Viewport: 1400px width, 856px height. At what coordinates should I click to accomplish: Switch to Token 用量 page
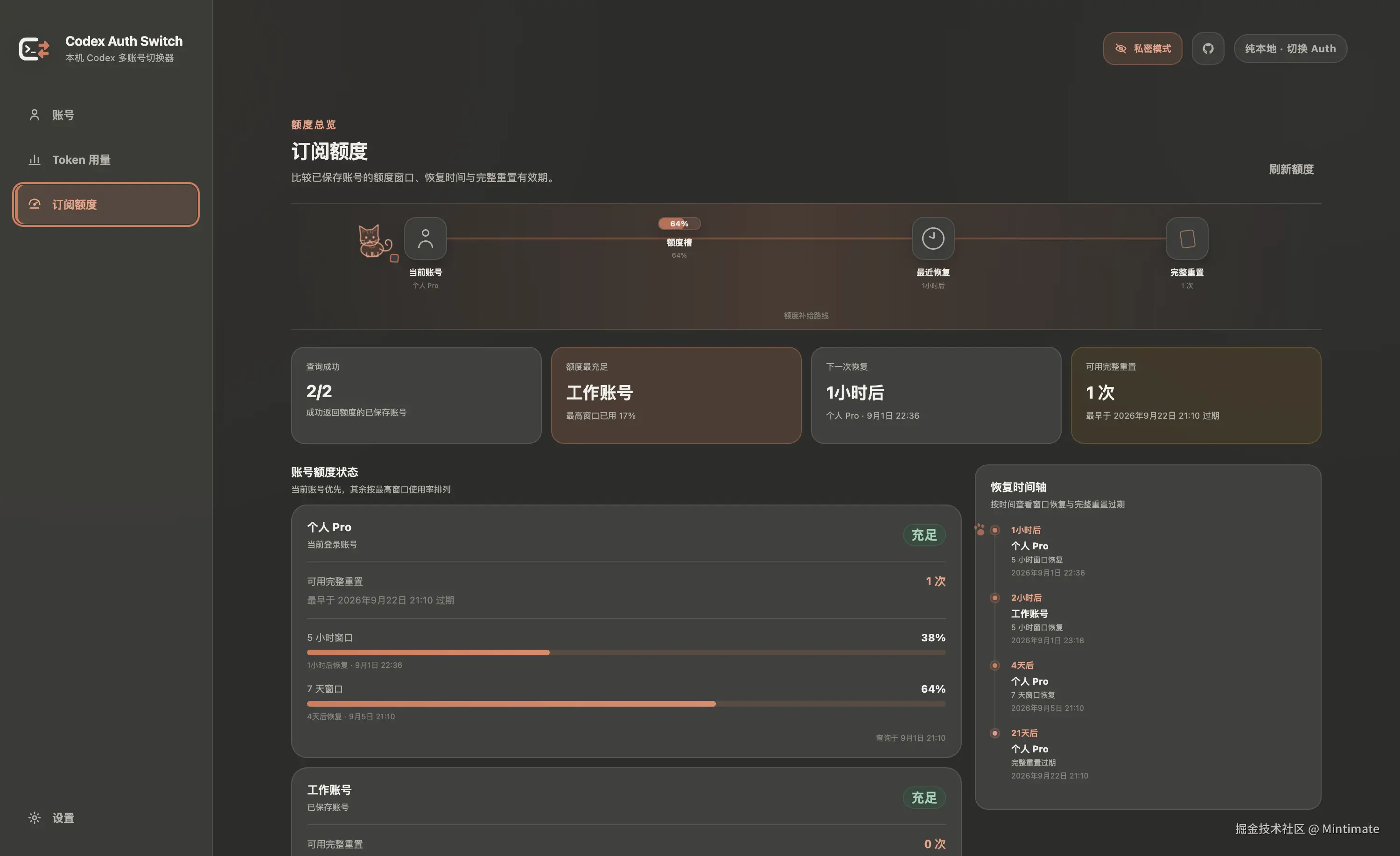[x=105, y=160]
